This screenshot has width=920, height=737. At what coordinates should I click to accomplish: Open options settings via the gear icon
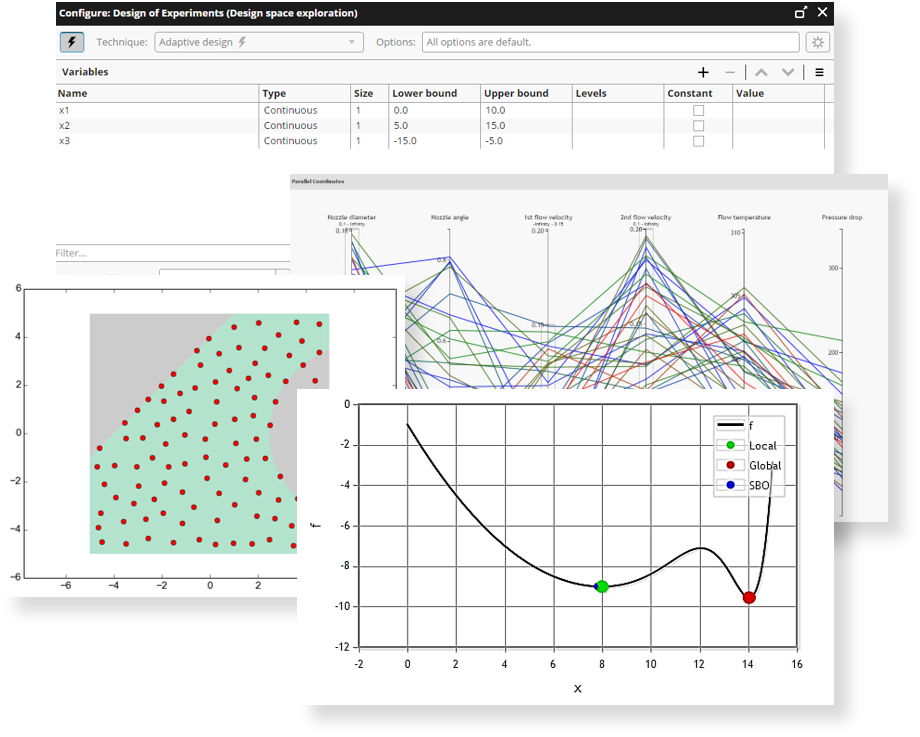[818, 42]
